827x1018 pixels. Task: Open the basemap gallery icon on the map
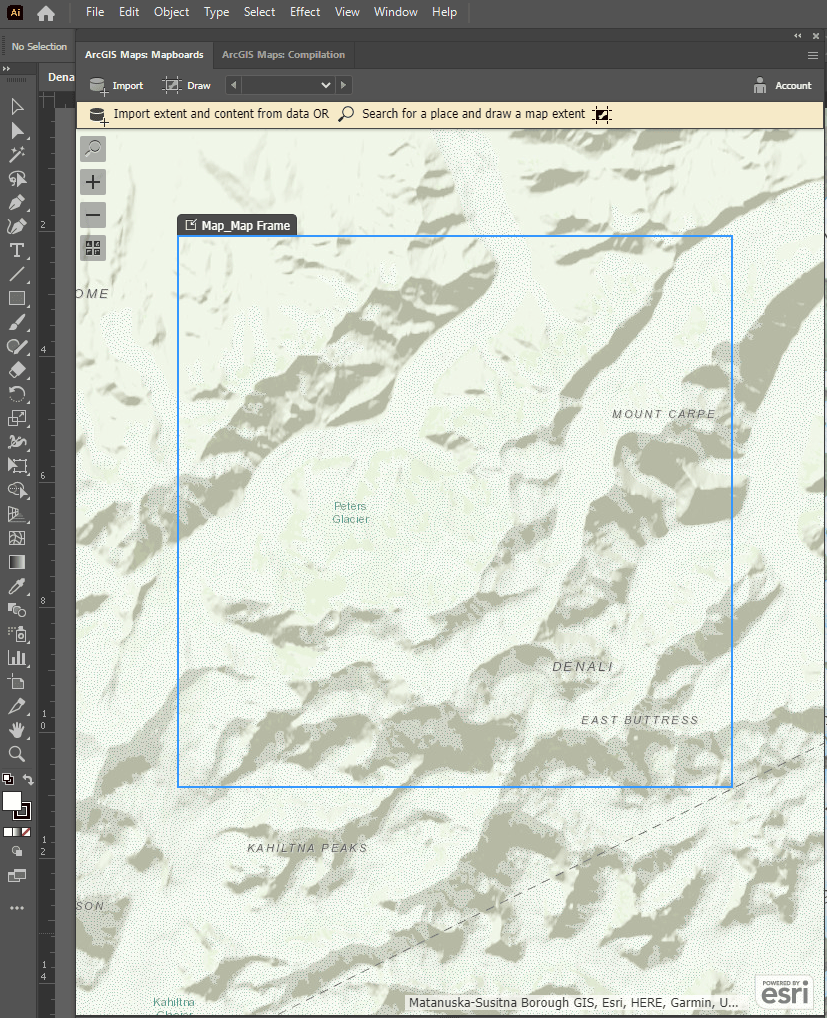click(x=92, y=248)
